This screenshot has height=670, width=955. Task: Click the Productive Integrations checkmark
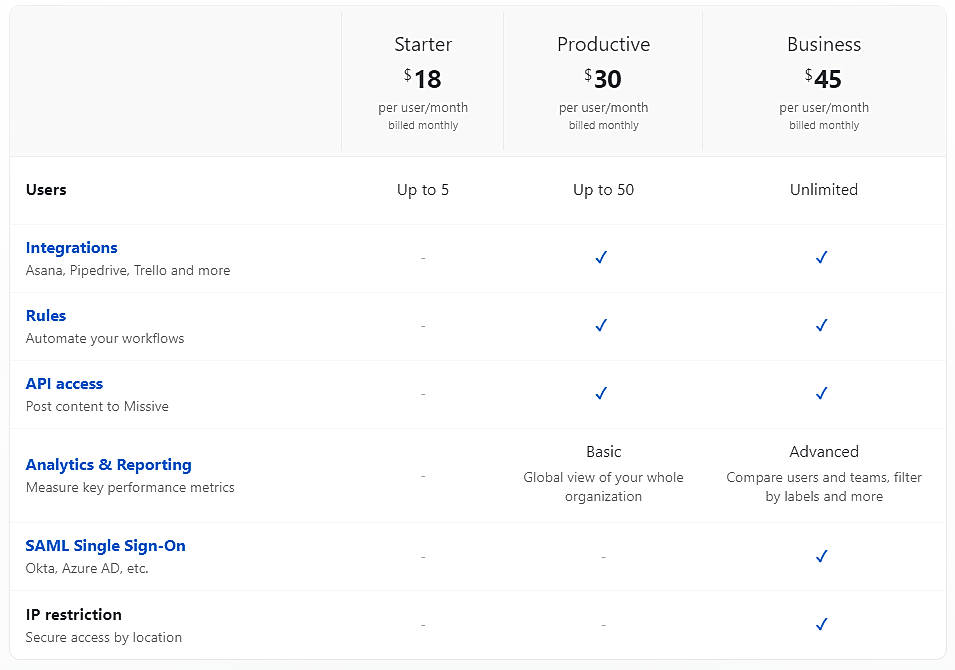click(601, 257)
